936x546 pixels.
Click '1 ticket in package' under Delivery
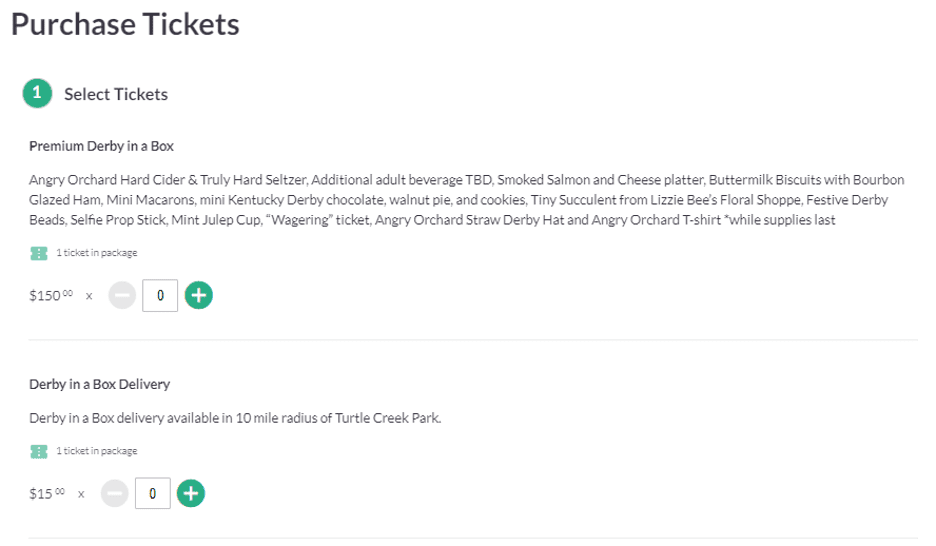coord(97,451)
